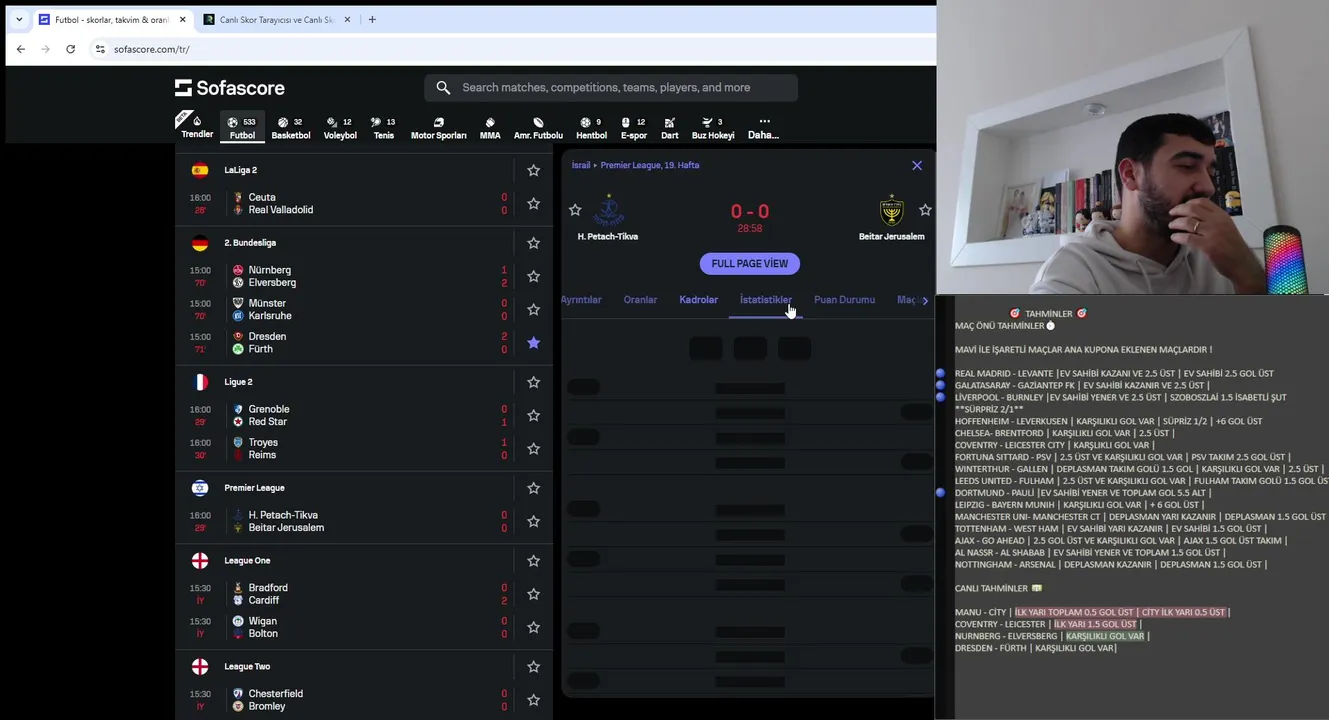Open the Hentbol sport category
This screenshot has height=720, width=1329.
(591, 127)
